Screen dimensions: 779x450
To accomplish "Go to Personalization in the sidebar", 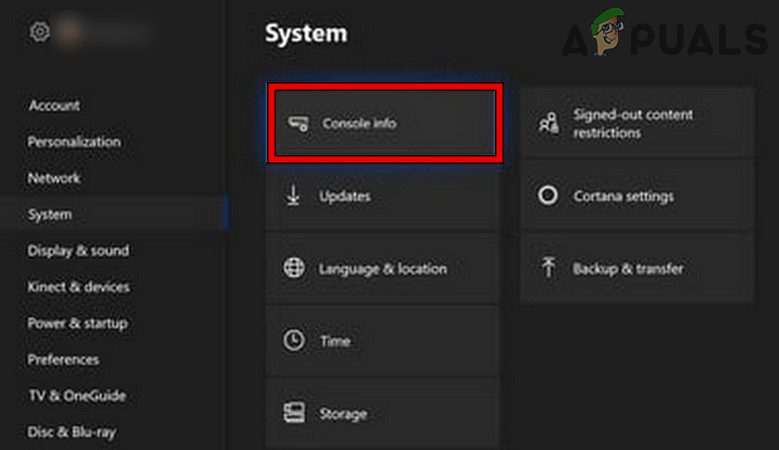I will click(x=74, y=142).
